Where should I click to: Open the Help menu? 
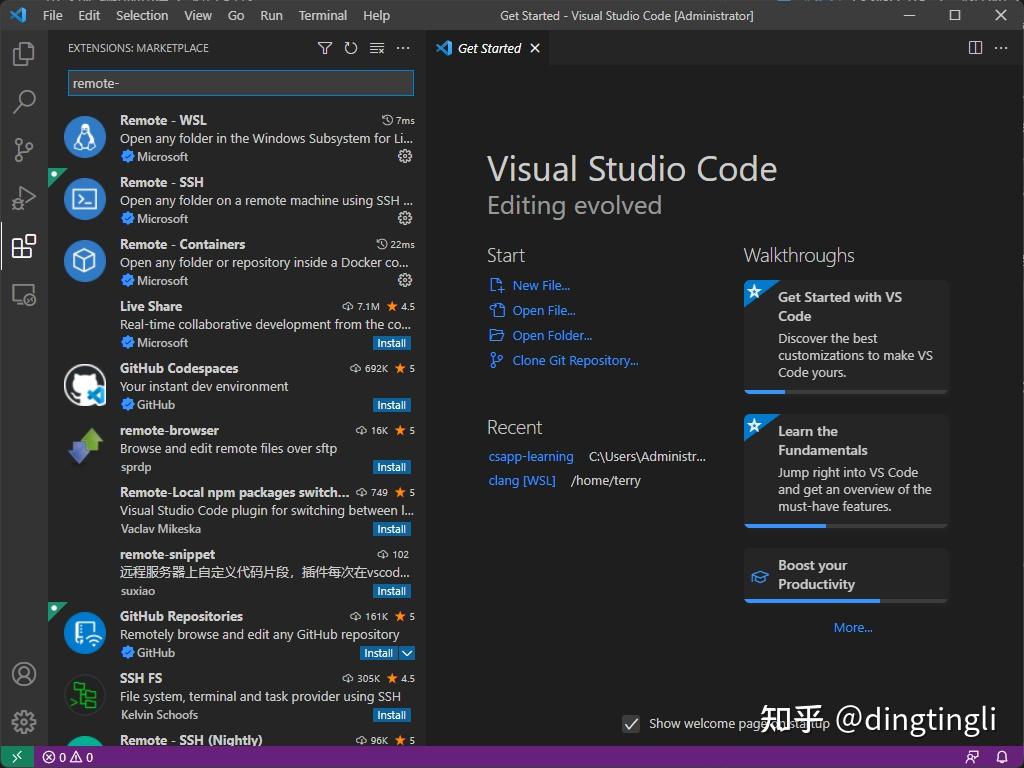click(376, 15)
